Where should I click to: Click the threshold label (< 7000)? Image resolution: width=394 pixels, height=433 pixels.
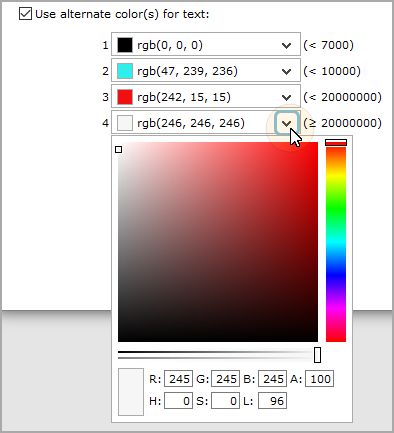click(x=328, y=45)
